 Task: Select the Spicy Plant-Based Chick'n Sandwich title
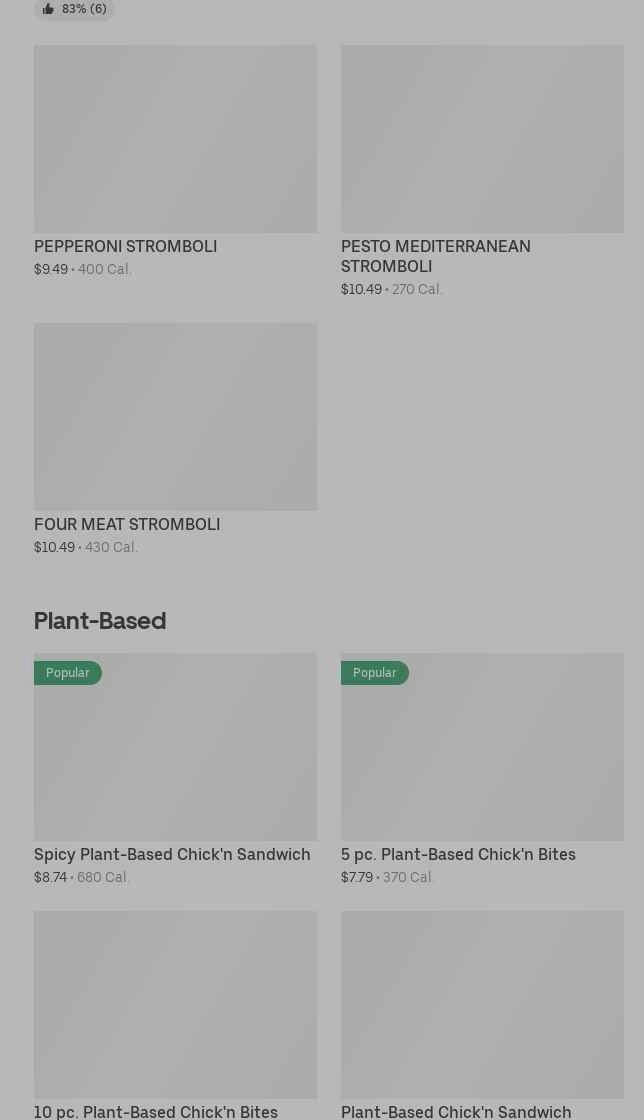click(172, 854)
